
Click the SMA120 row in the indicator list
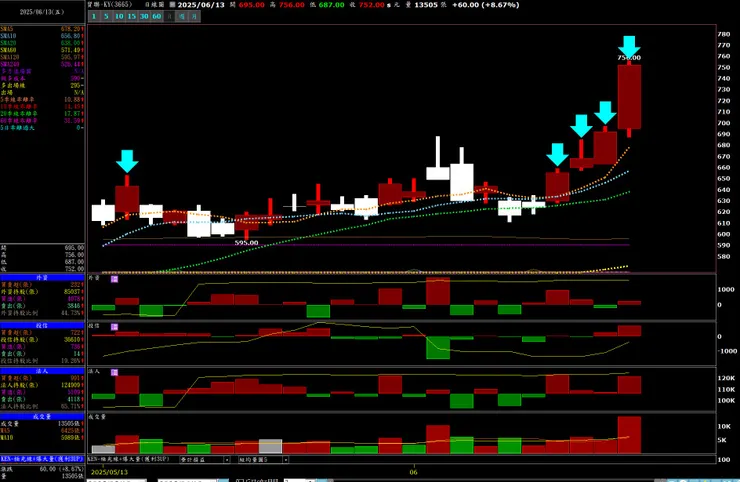(42, 57)
